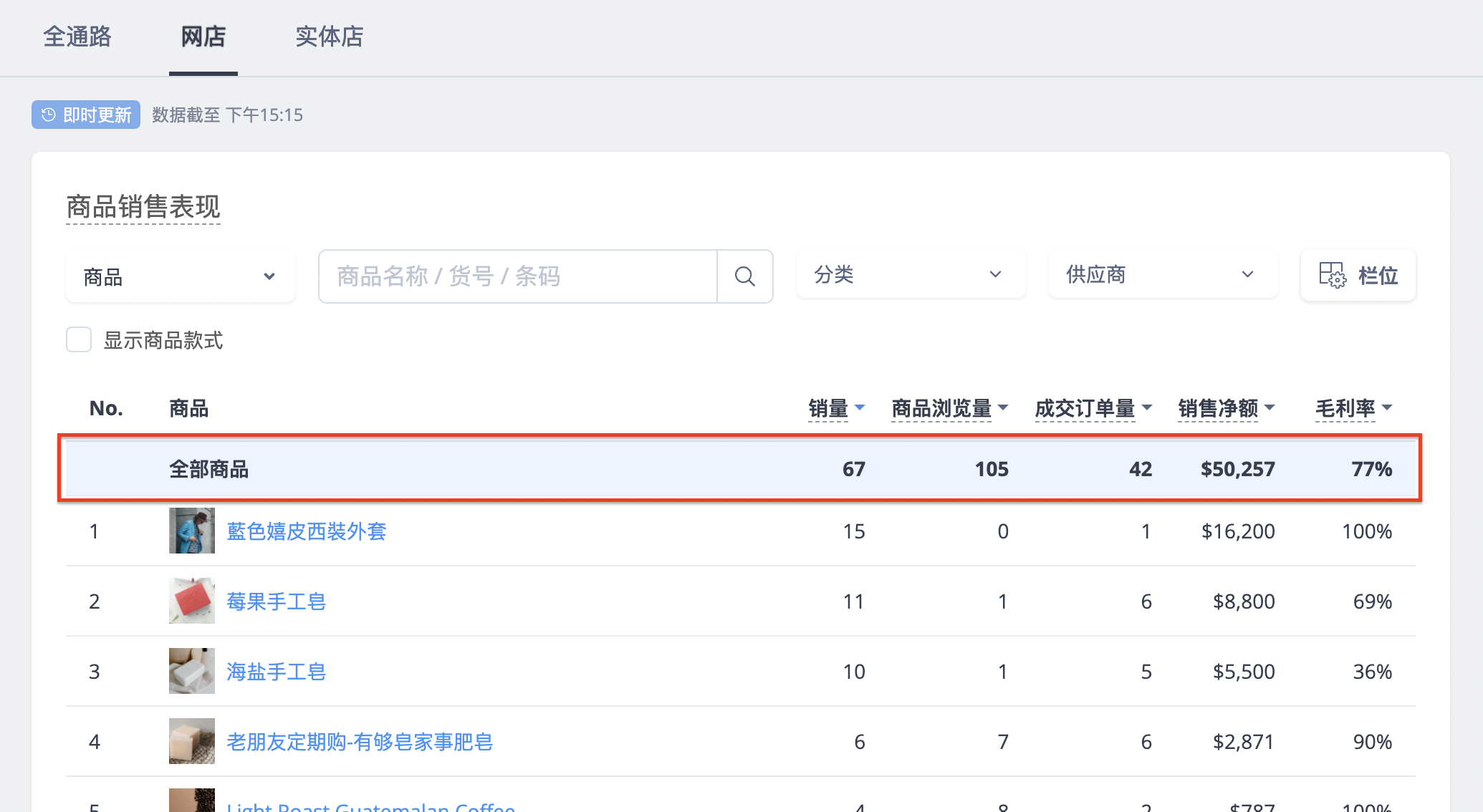Screen dimensions: 1483x812
Task: Open the 藍色嬉皮西裝外套 product link
Action: pyautogui.click(x=307, y=531)
